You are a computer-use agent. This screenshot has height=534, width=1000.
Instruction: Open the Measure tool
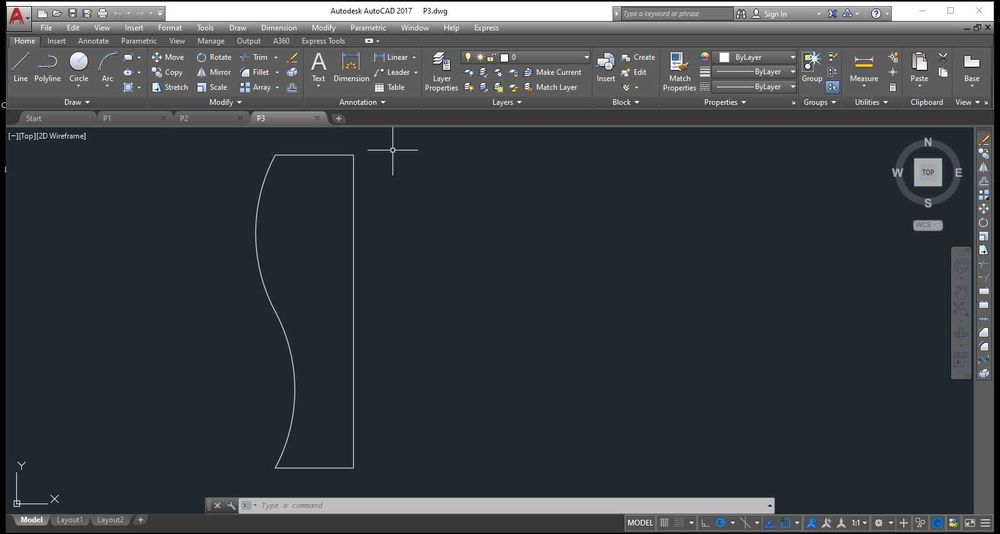[x=864, y=68]
